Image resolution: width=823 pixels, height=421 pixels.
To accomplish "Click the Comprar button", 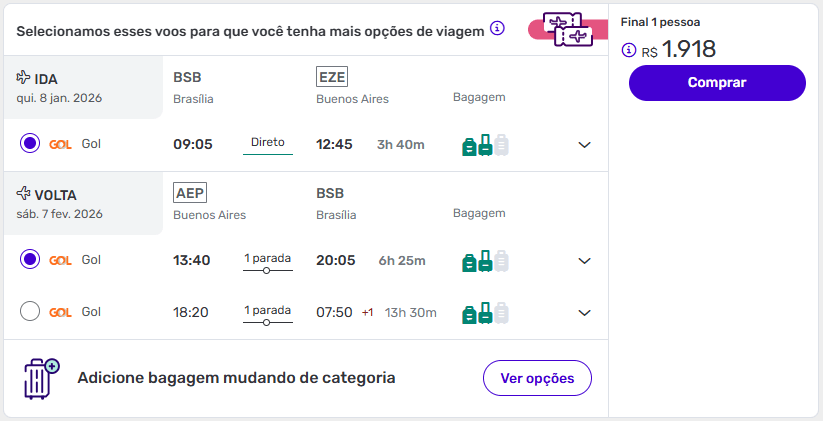I will (x=717, y=83).
